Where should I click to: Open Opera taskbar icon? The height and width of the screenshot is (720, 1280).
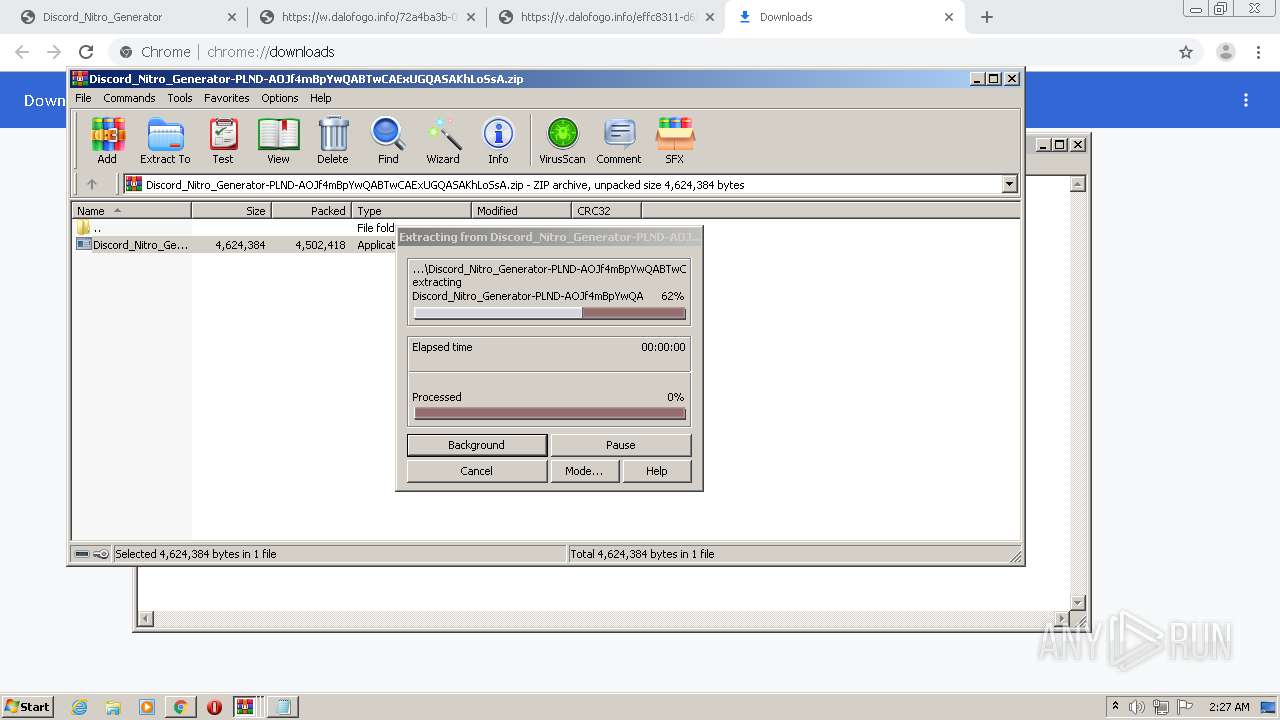[x=214, y=707]
